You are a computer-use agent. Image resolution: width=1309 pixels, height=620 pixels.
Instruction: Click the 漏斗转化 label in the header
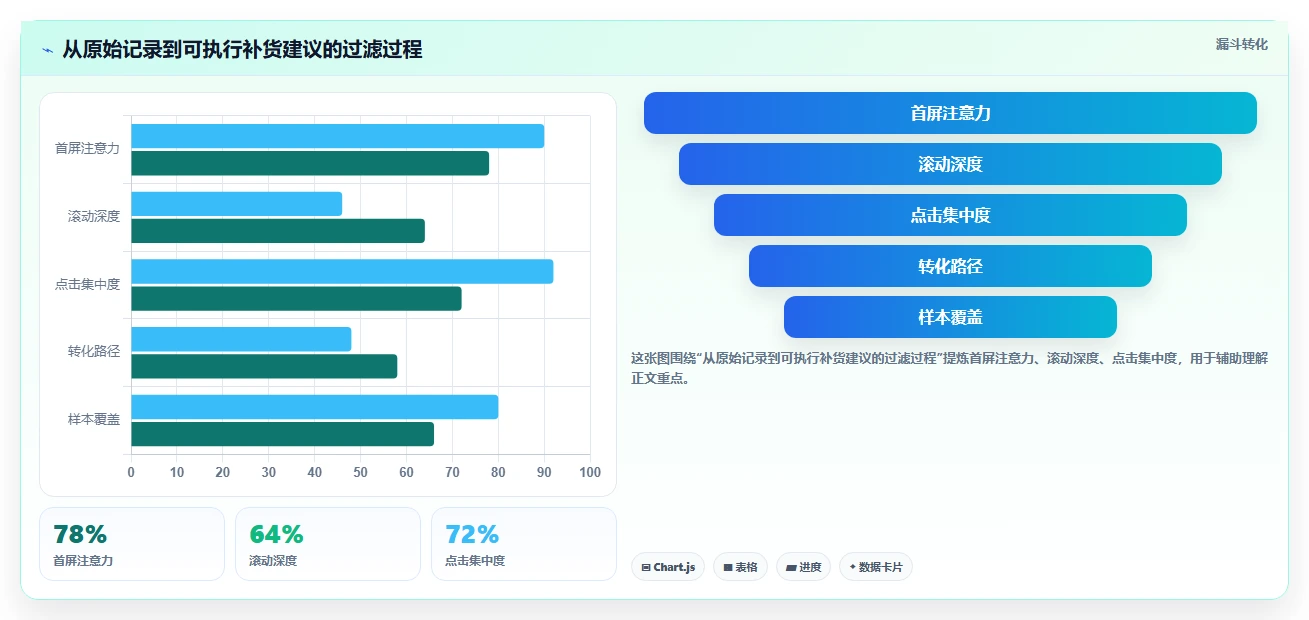point(1241,44)
